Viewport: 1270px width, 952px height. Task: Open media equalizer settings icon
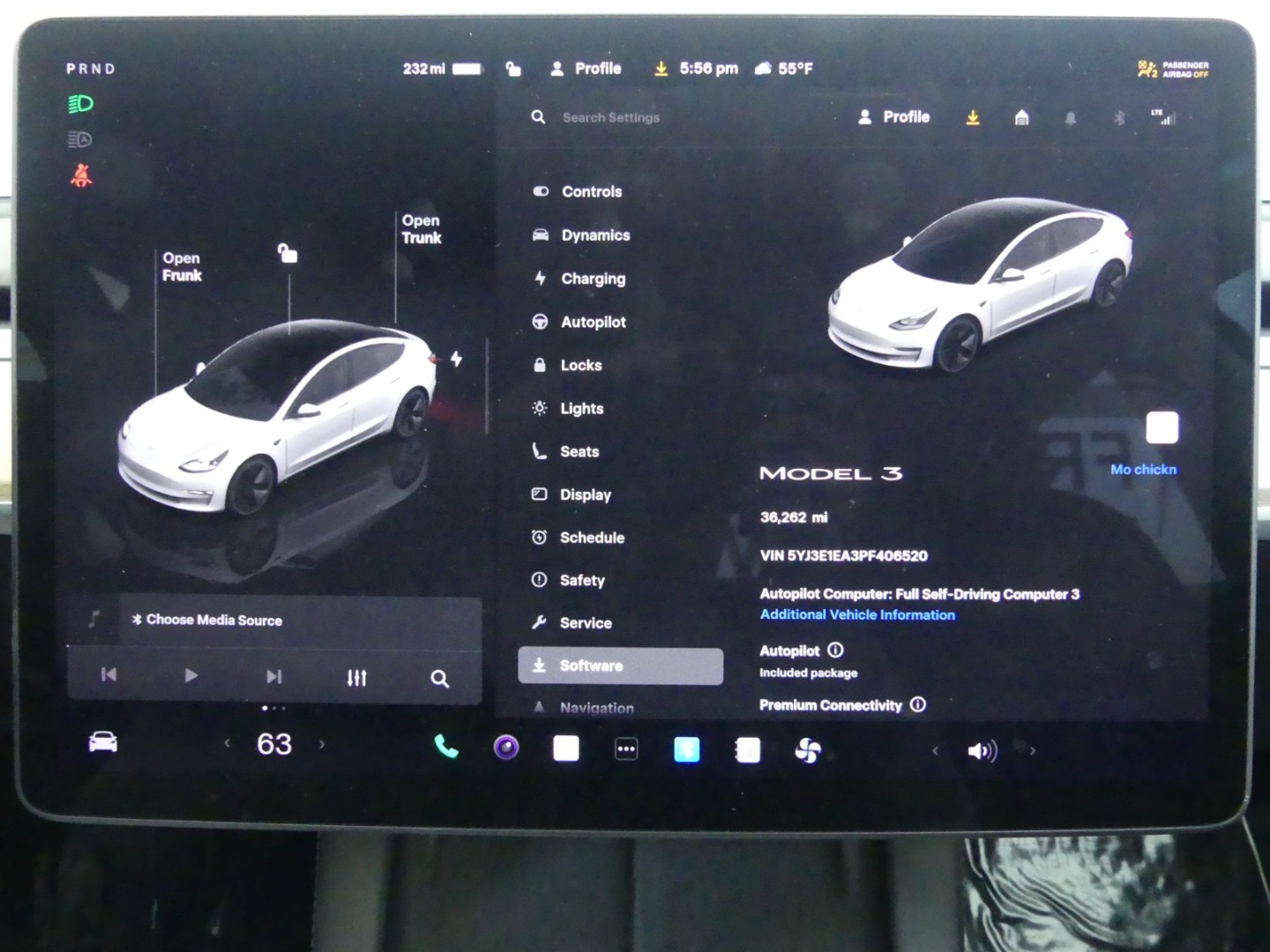coord(356,677)
